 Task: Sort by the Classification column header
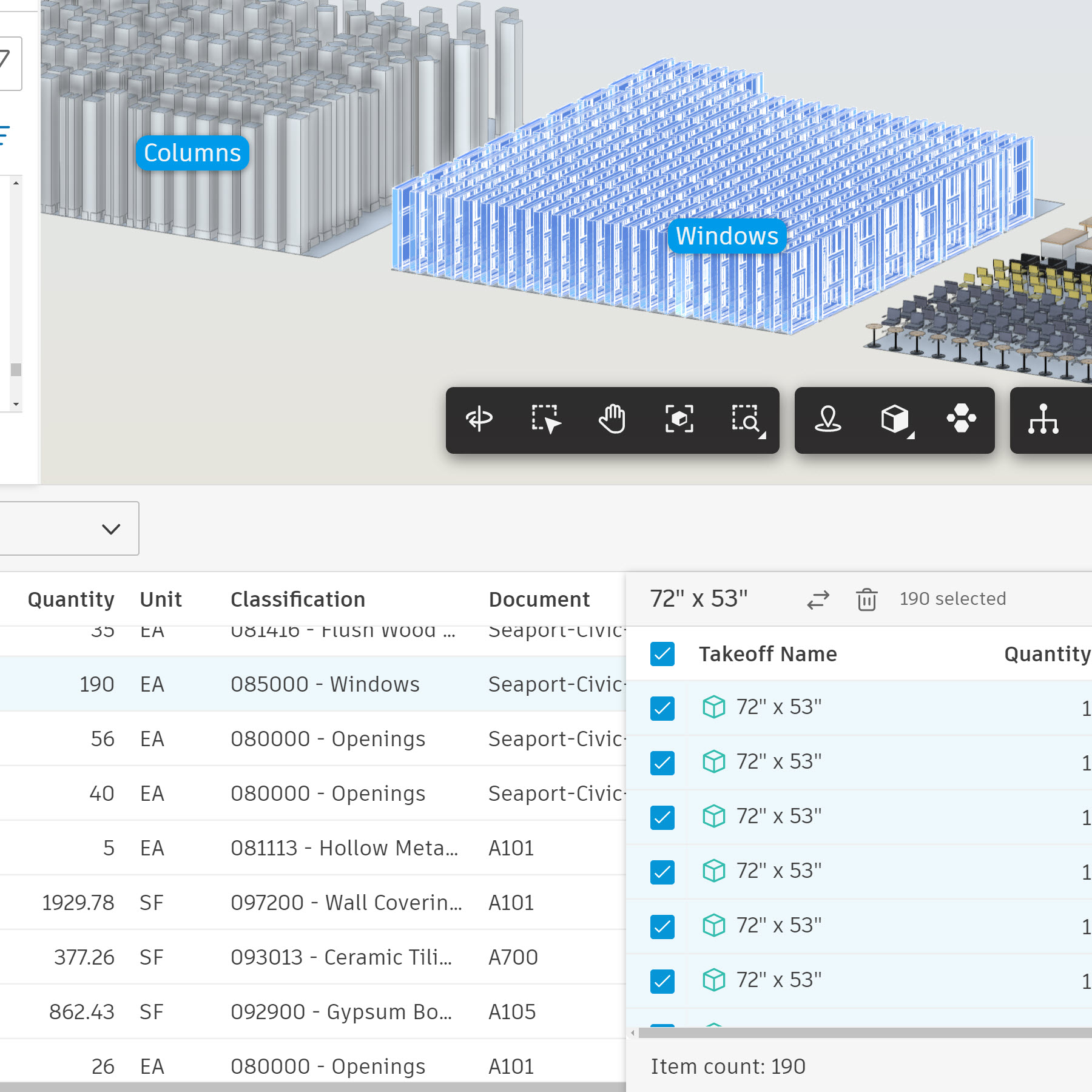pos(298,599)
